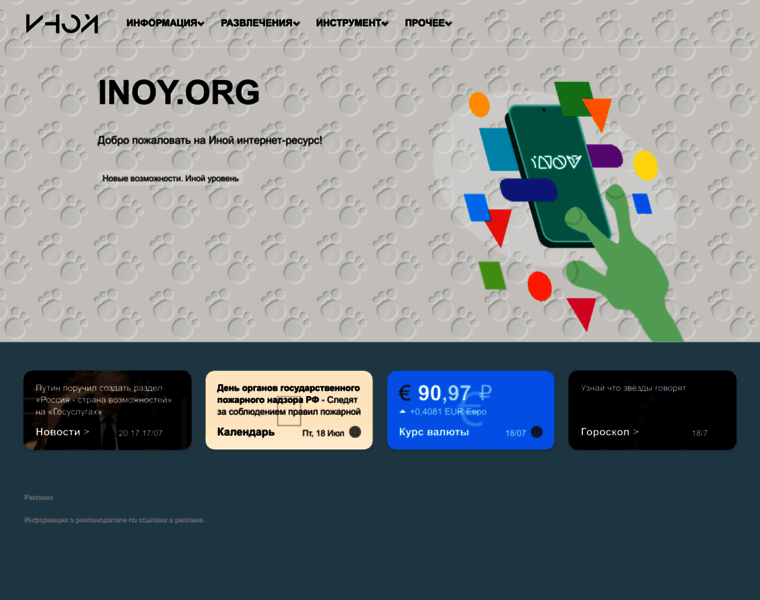Viewport: 760px width, 600px height.
Task: Click the INOY.ORG heading
Action: pyautogui.click(x=179, y=92)
